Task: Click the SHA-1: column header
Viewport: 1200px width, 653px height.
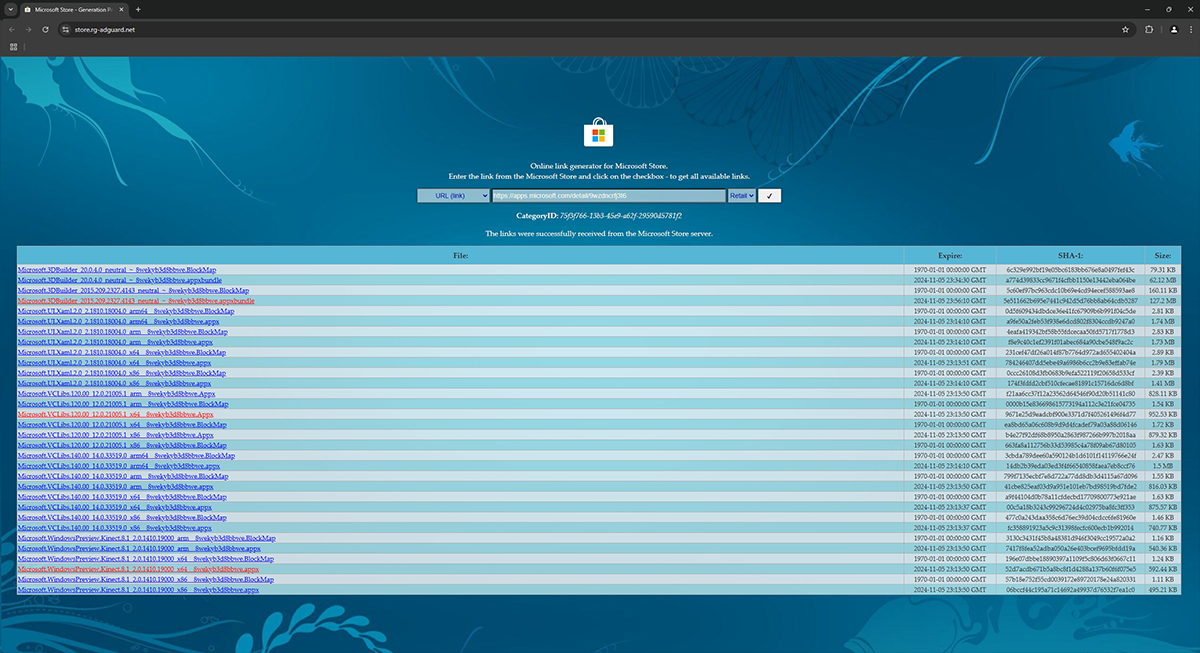Action: (1070, 256)
